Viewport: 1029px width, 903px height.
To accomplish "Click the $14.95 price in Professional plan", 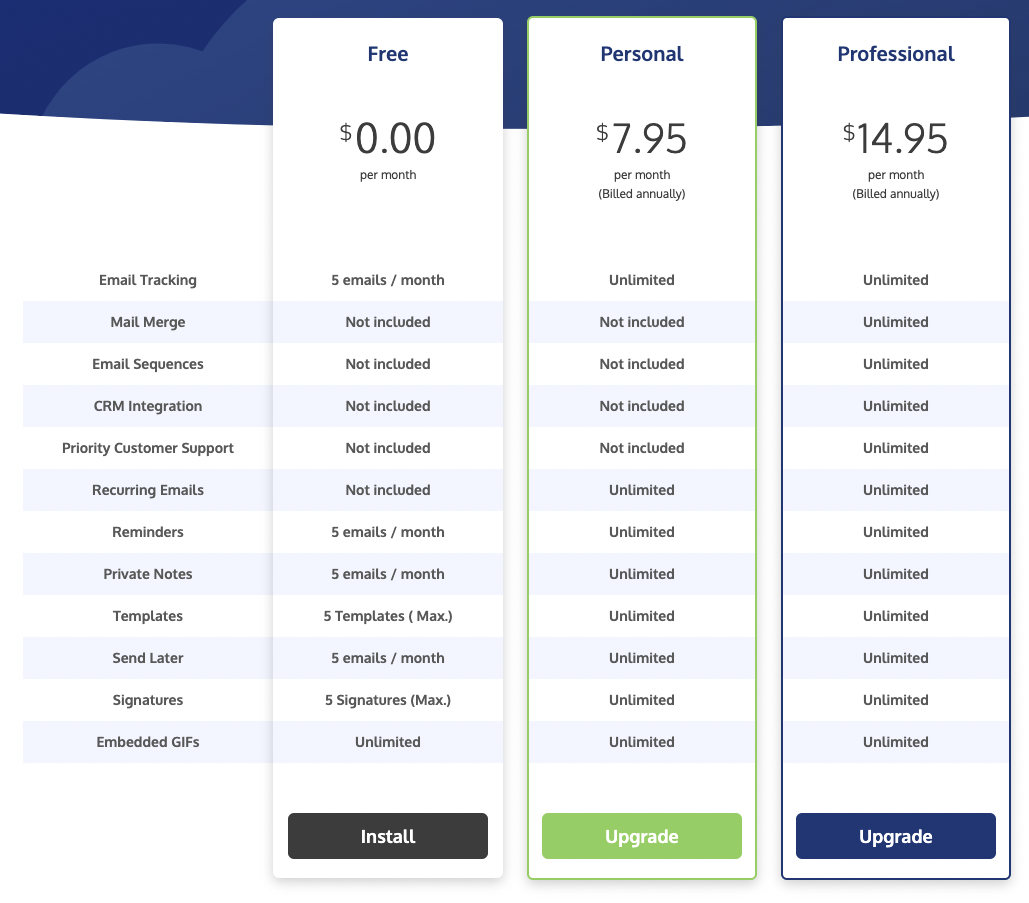I will [x=895, y=139].
